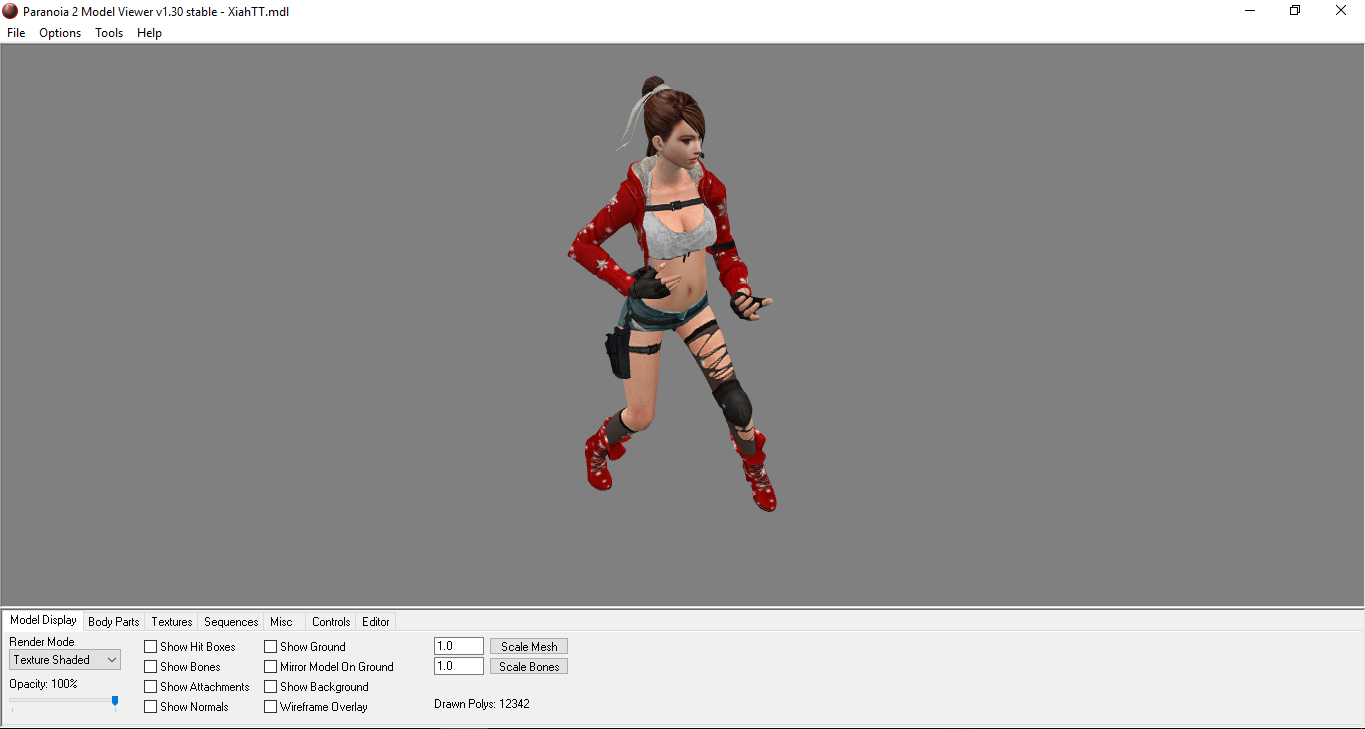Open the Render Mode dropdown
The width and height of the screenshot is (1365, 729).
coord(65,660)
